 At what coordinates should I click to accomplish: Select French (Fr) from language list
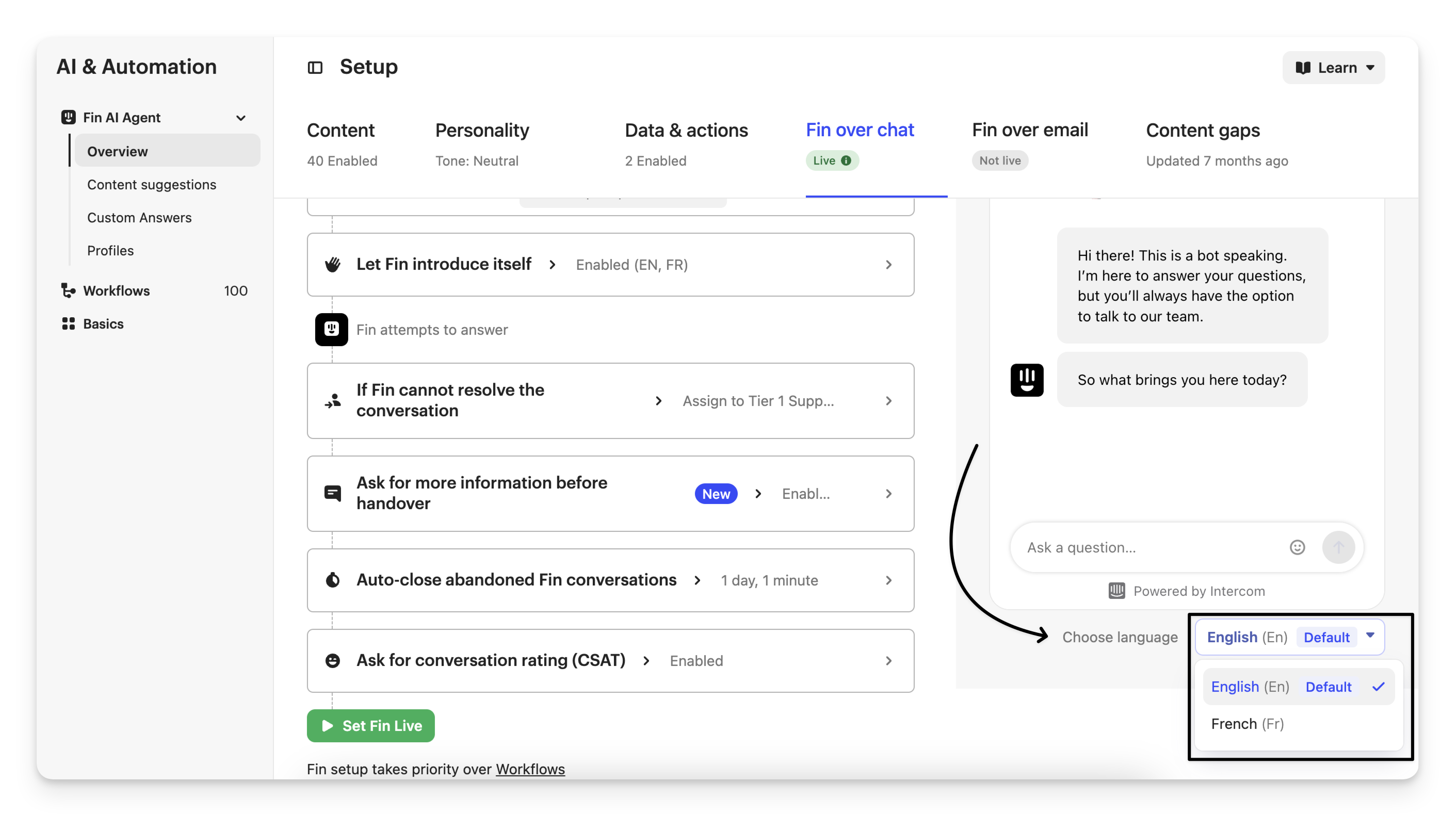(x=1247, y=724)
